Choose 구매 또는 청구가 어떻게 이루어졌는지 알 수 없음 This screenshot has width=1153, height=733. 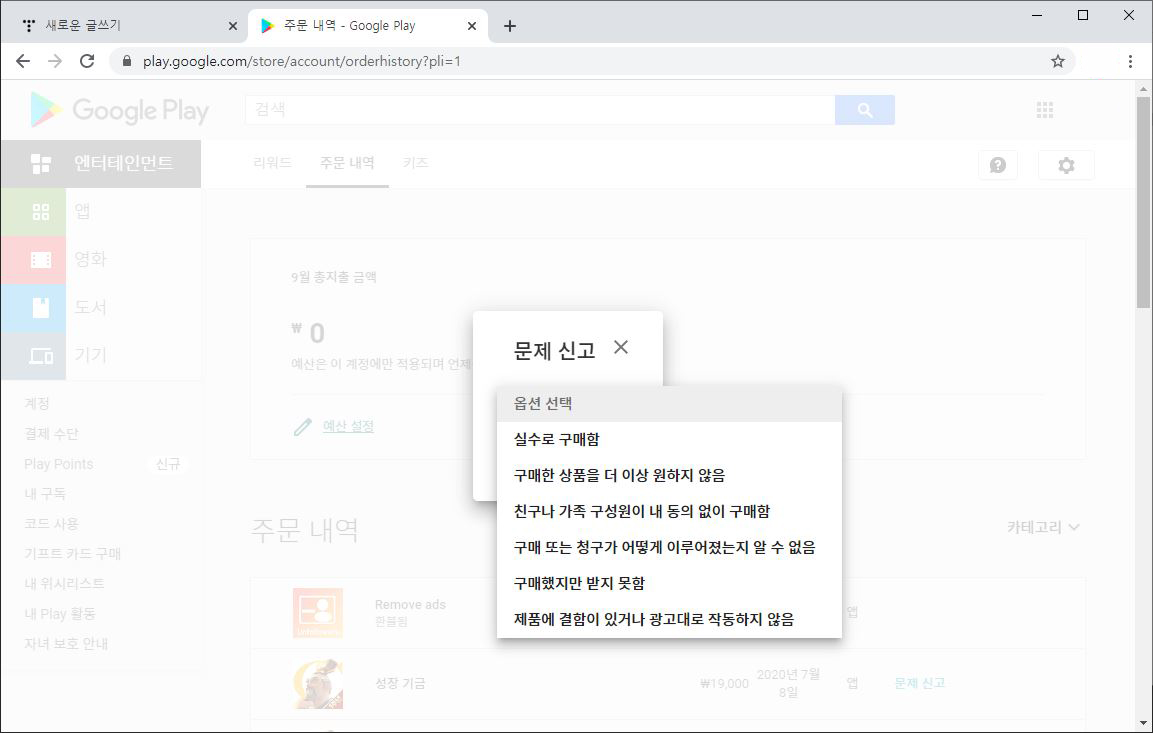click(x=669, y=547)
